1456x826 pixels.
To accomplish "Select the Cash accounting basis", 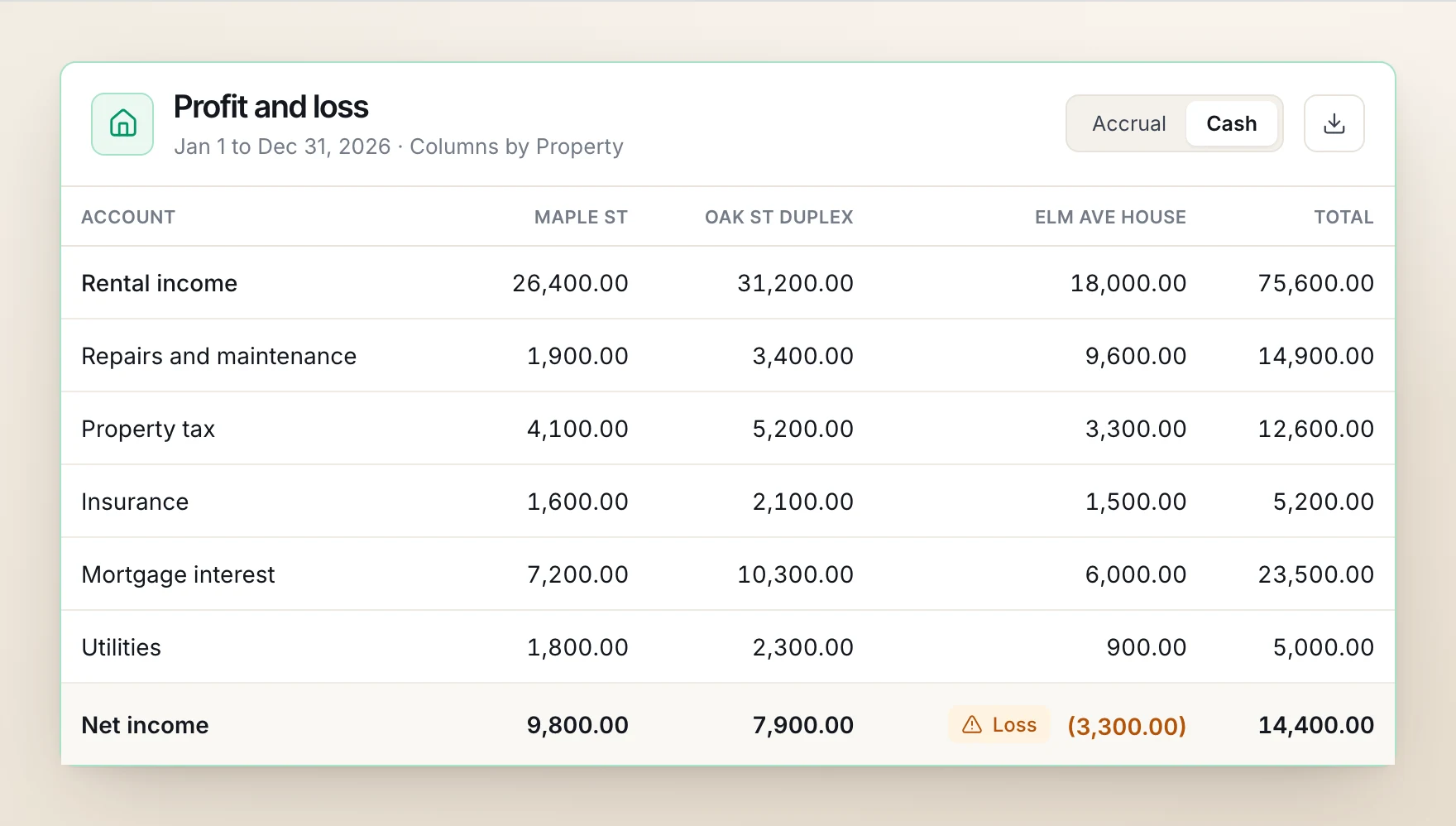I will coord(1231,123).
